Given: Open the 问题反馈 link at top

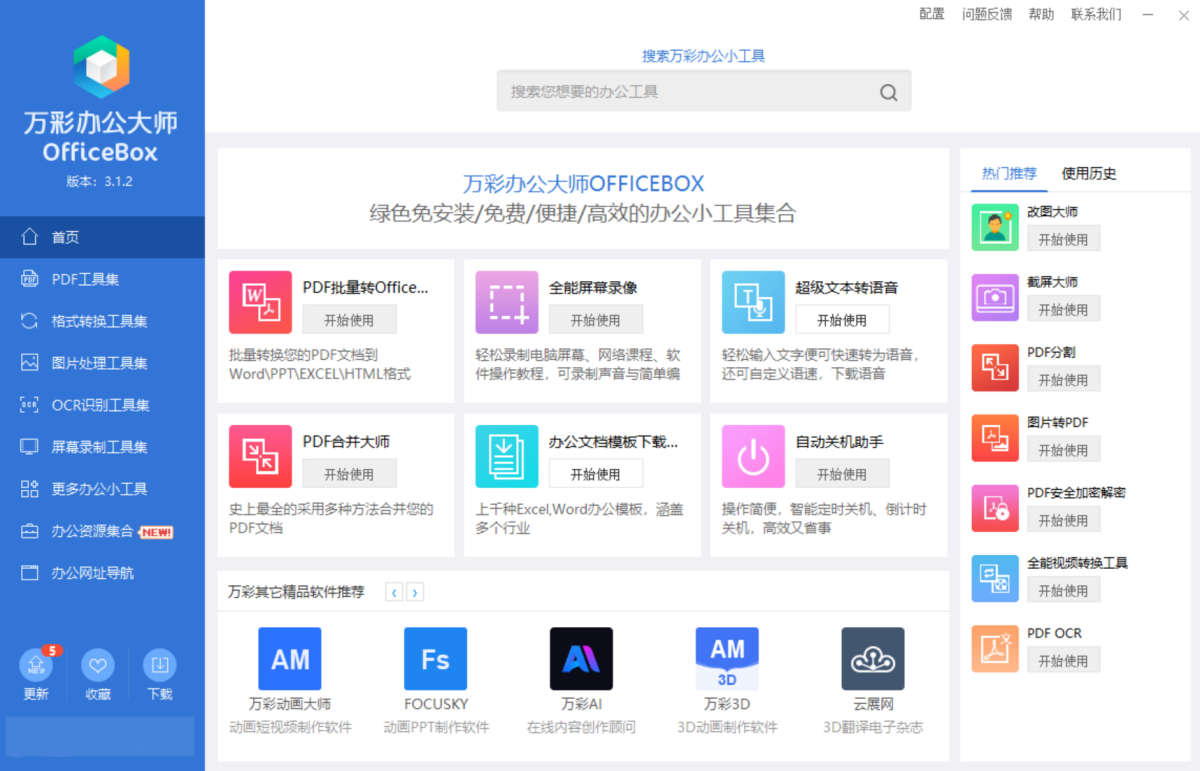Looking at the screenshot, I should (x=986, y=14).
